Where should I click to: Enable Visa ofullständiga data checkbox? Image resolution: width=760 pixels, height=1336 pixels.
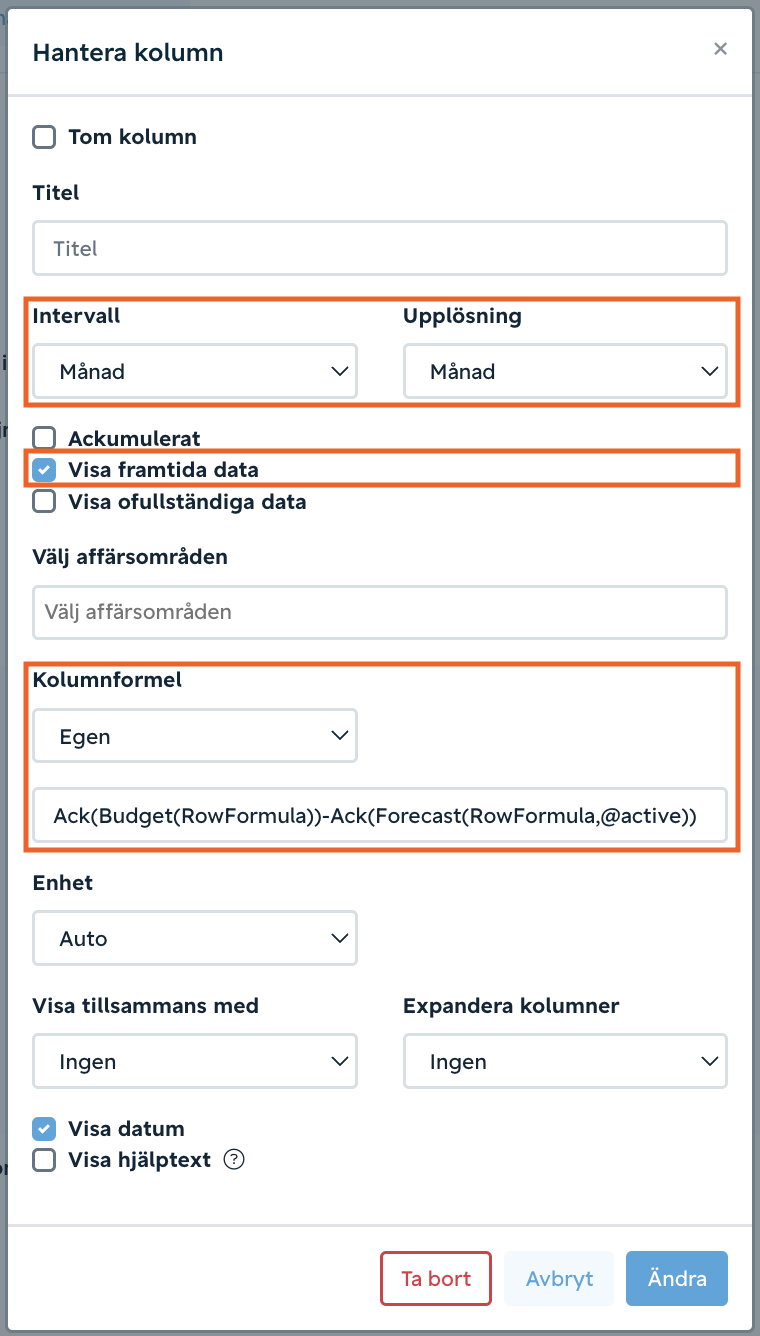point(44,502)
